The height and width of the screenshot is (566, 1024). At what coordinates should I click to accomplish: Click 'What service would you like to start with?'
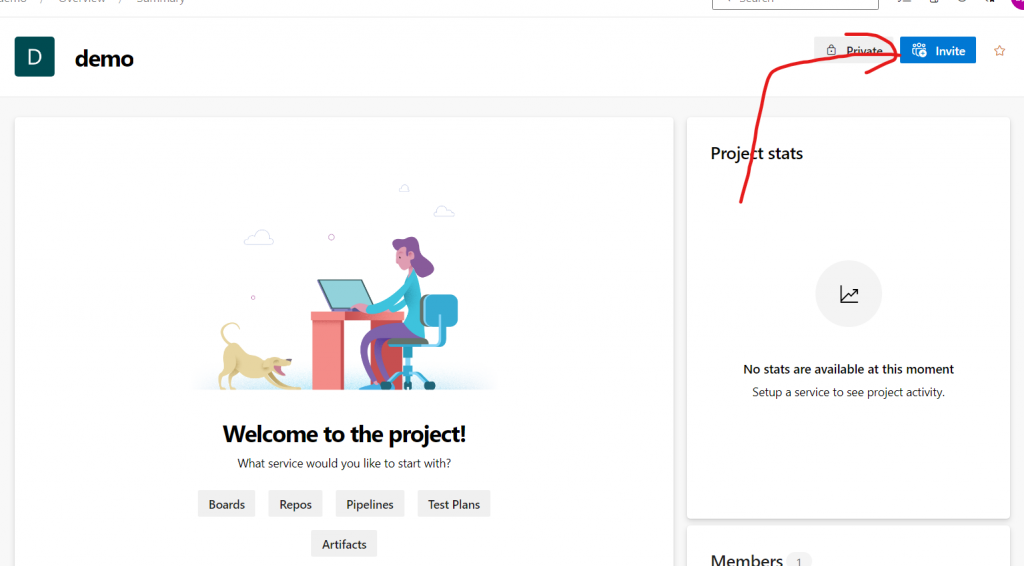point(344,463)
